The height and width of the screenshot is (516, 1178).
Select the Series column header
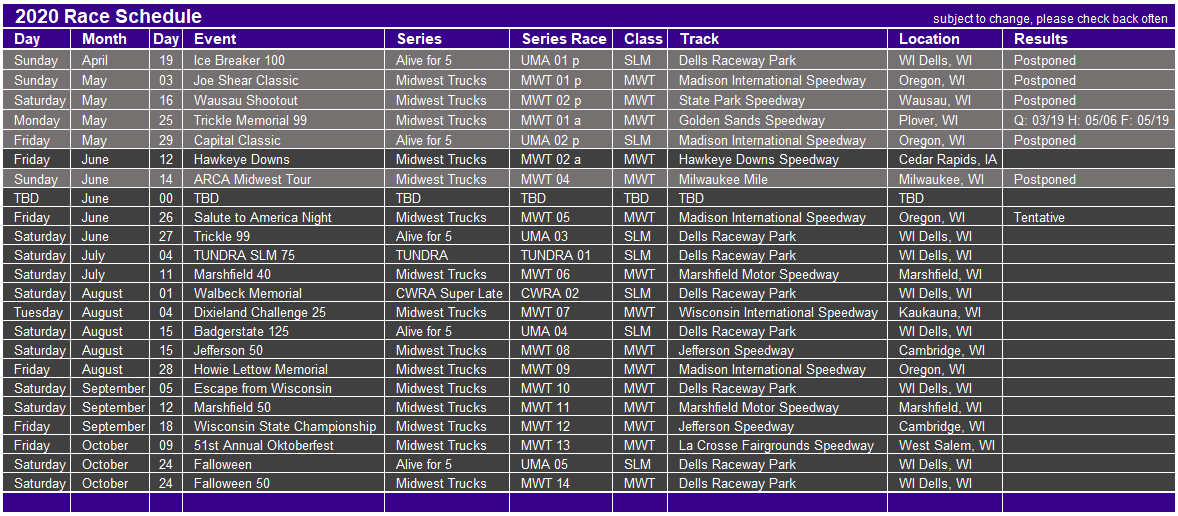(x=447, y=39)
